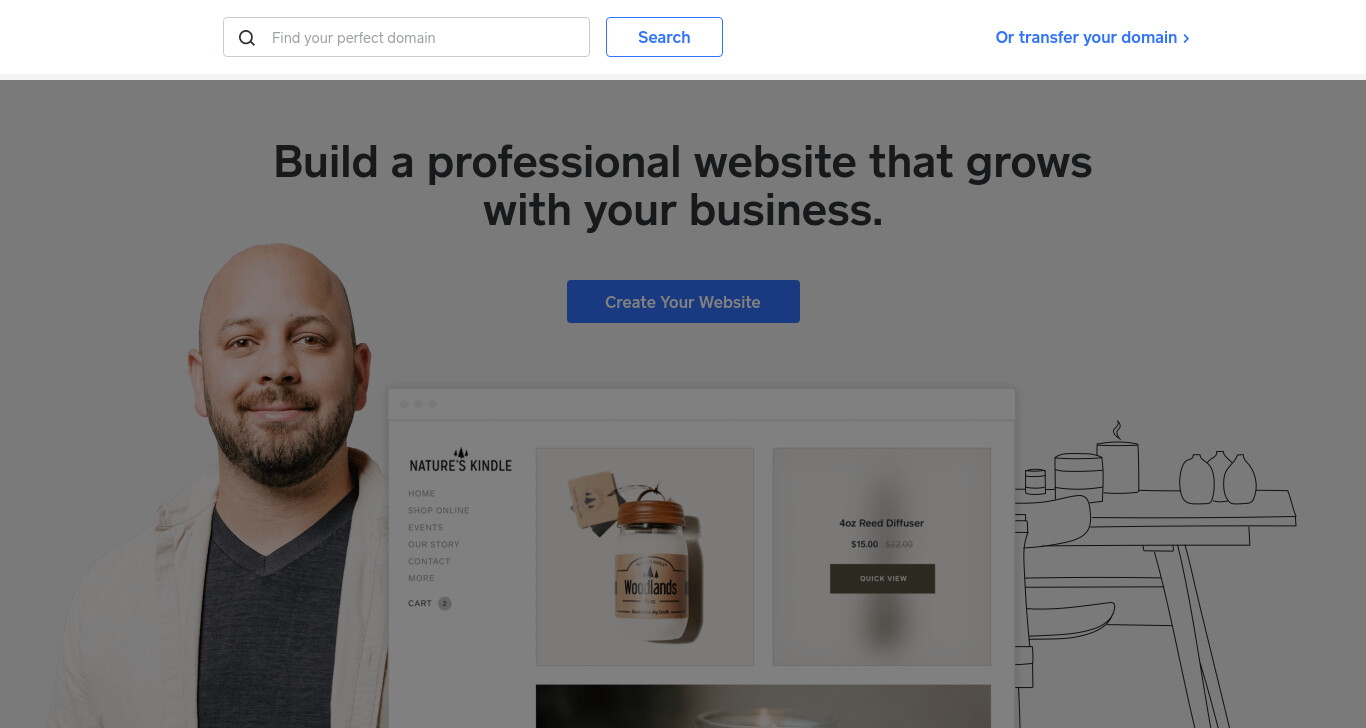Click the chevron after transfer your domain
The image size is (1366, 728).
click(x=1186, y=38)
